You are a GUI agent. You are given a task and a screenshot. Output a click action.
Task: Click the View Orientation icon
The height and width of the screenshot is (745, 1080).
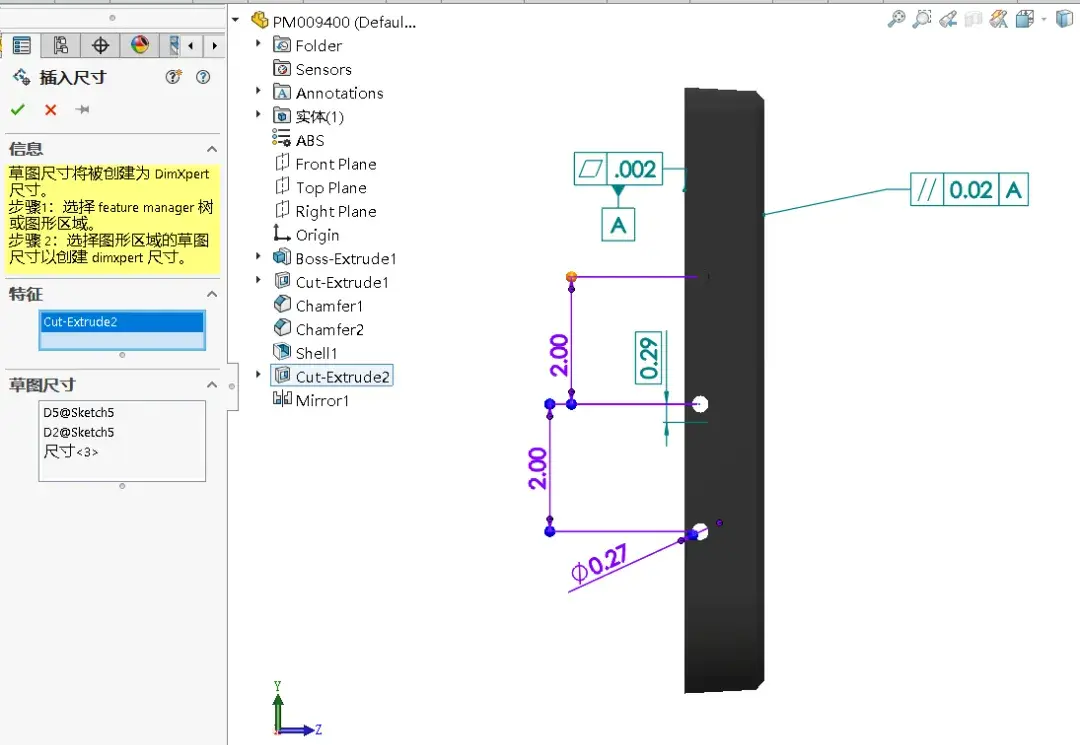tap(1023, 19)
